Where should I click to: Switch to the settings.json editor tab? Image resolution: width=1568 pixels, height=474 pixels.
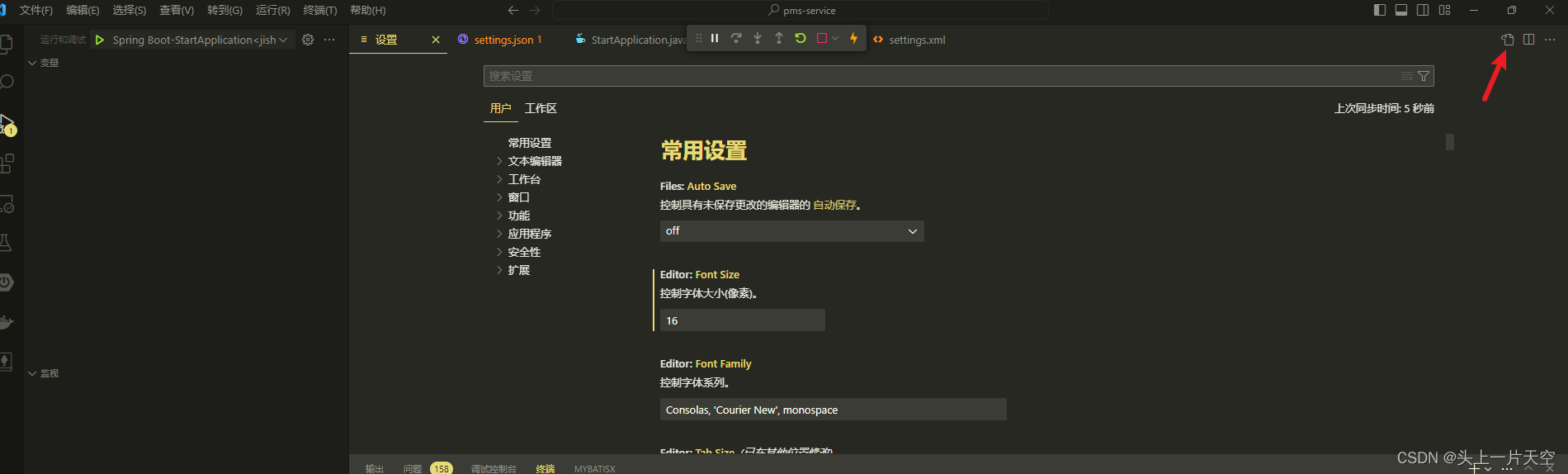click(x=504, y=40)
